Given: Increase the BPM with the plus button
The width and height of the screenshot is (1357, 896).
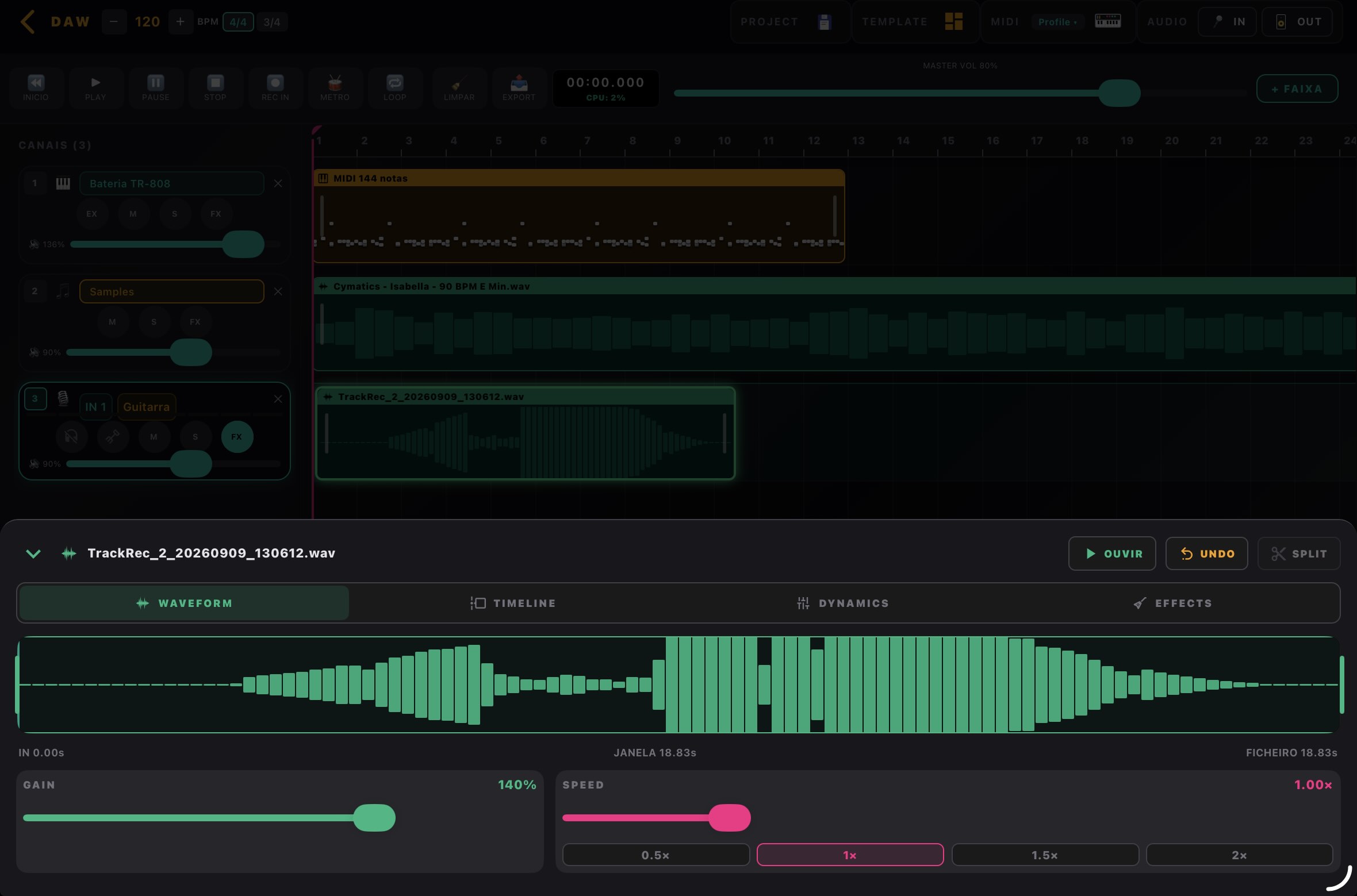Looking at the screenshot, I should (181, 22).
